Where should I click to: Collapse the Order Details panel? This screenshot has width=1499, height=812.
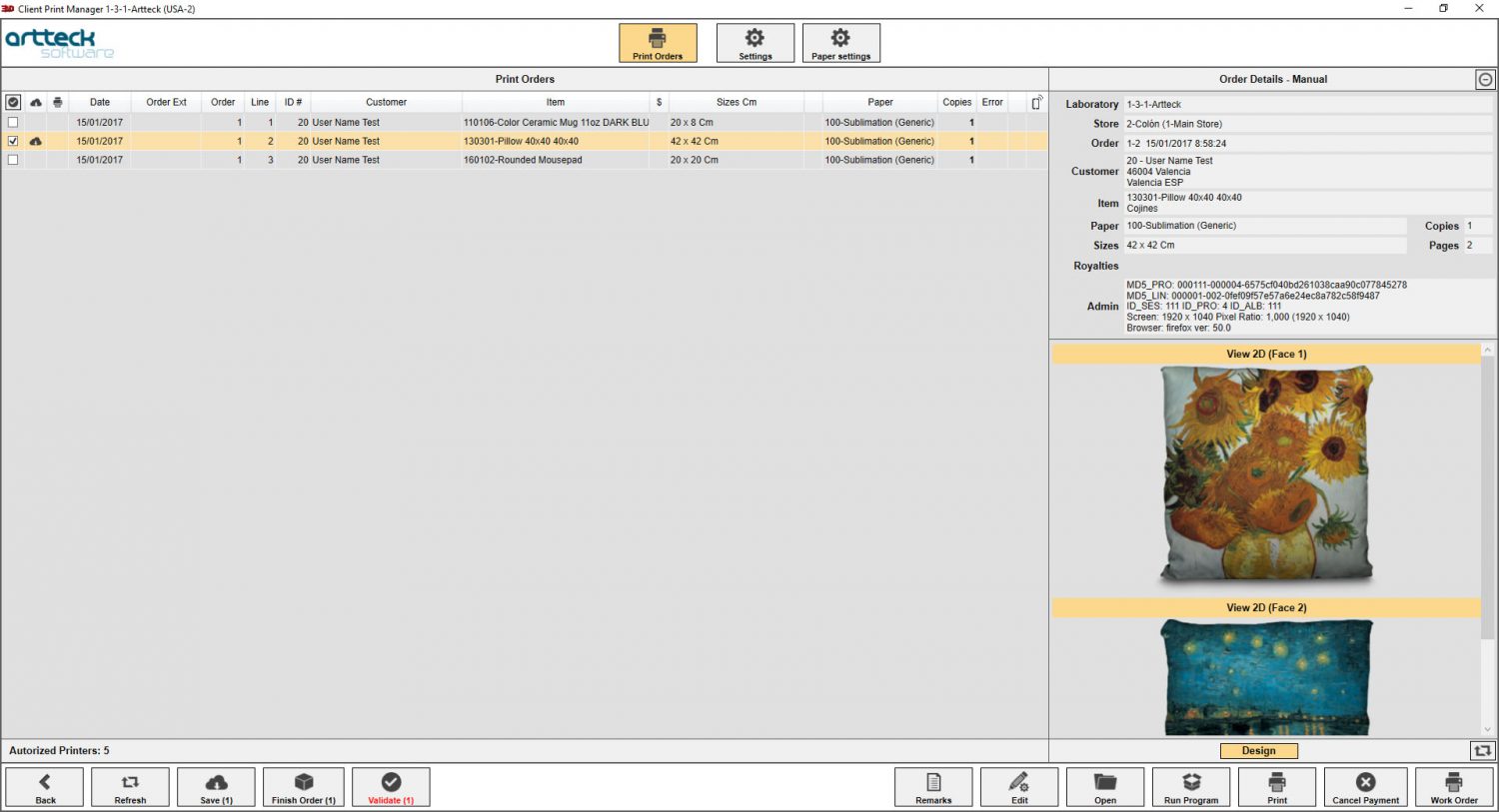click(x=1486, y=79)
